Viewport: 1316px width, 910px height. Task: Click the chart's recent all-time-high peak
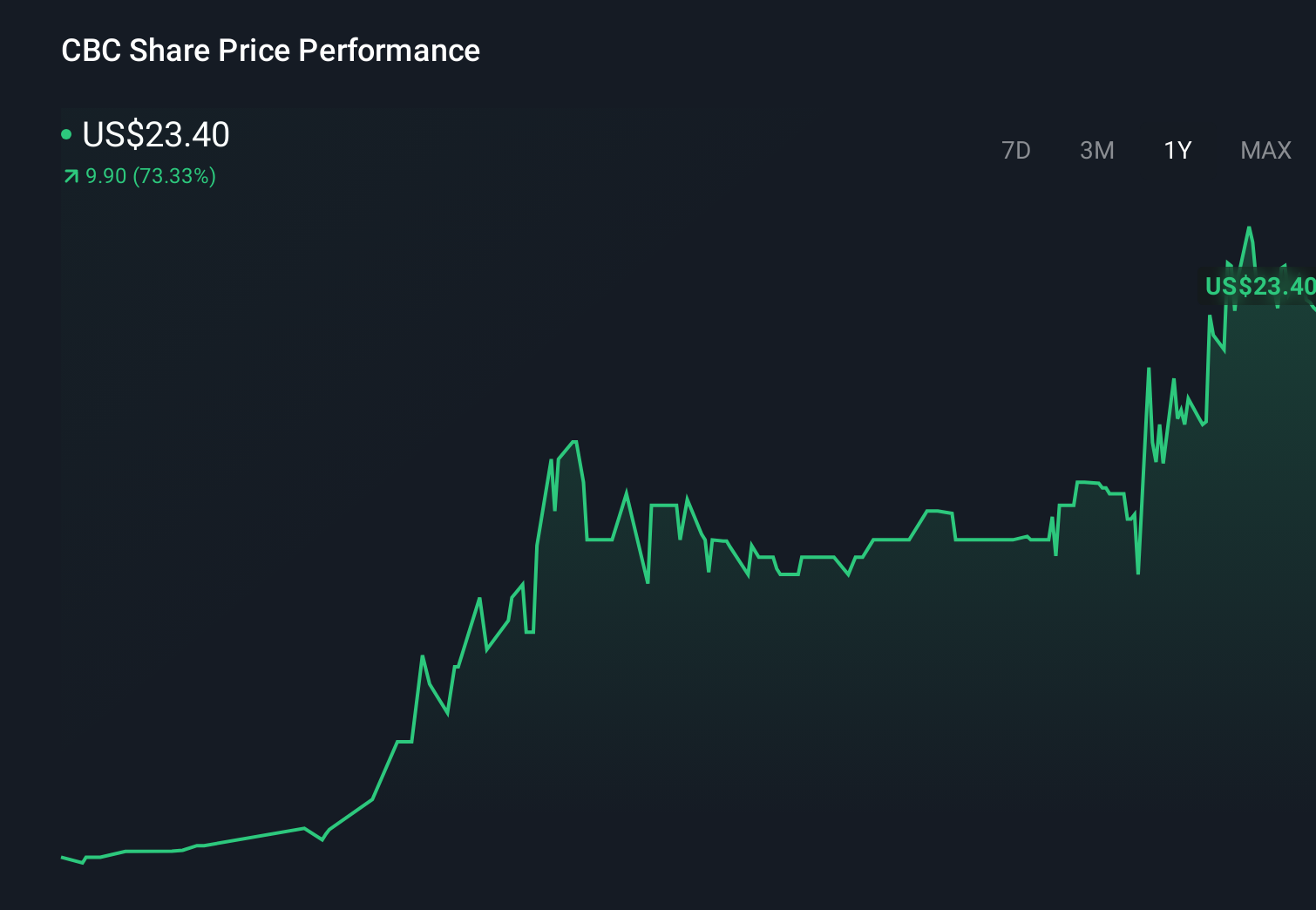coord(1250,228)
